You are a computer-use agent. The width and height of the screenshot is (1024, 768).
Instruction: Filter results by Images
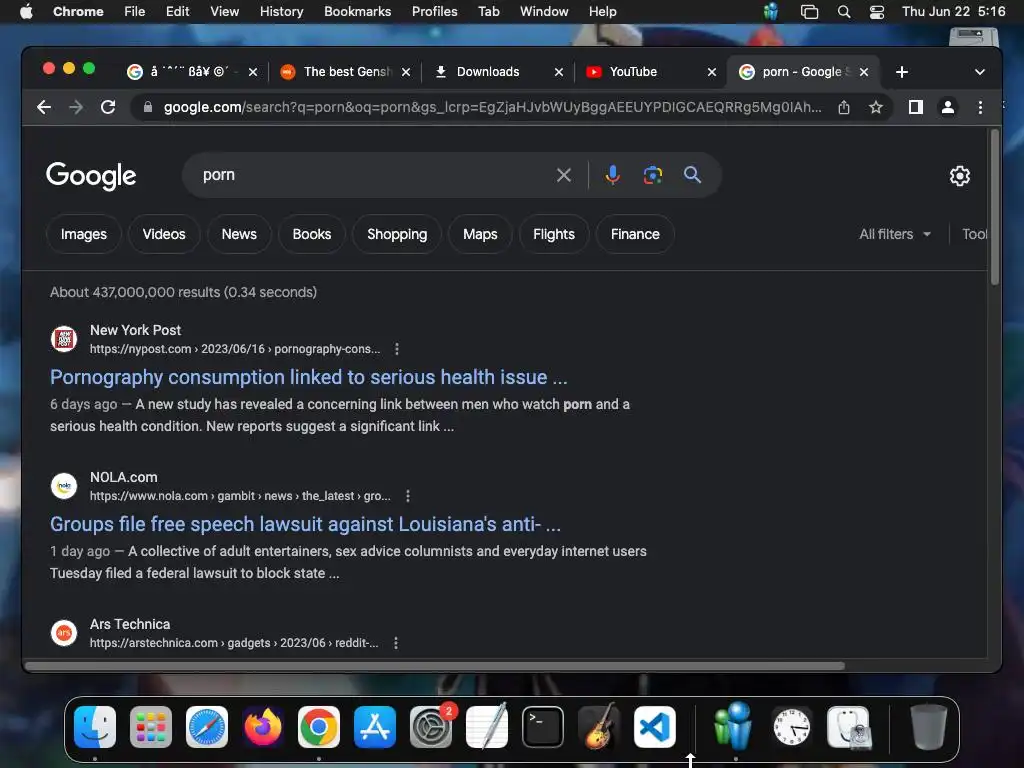coord(84,234)
